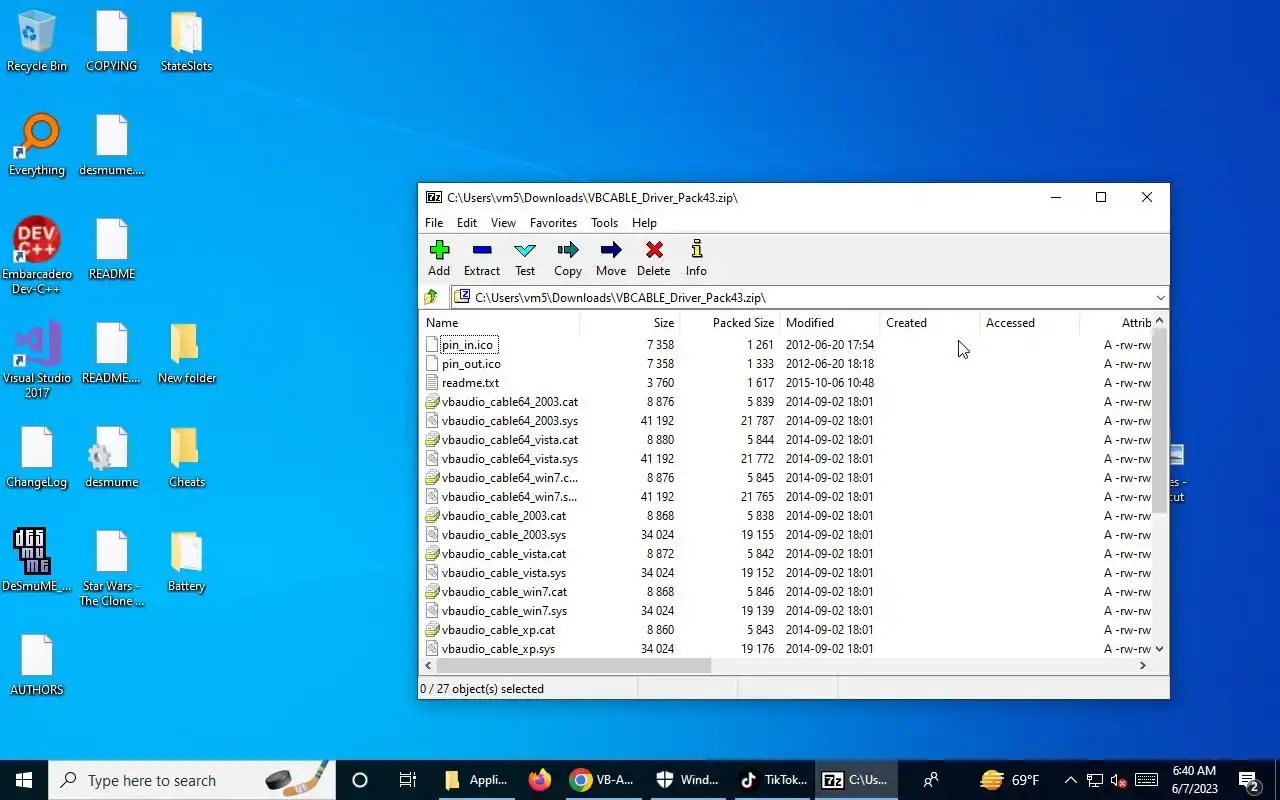Select the AUTHORS file on desktop
1280x800 pixels.
click(37, 666)
